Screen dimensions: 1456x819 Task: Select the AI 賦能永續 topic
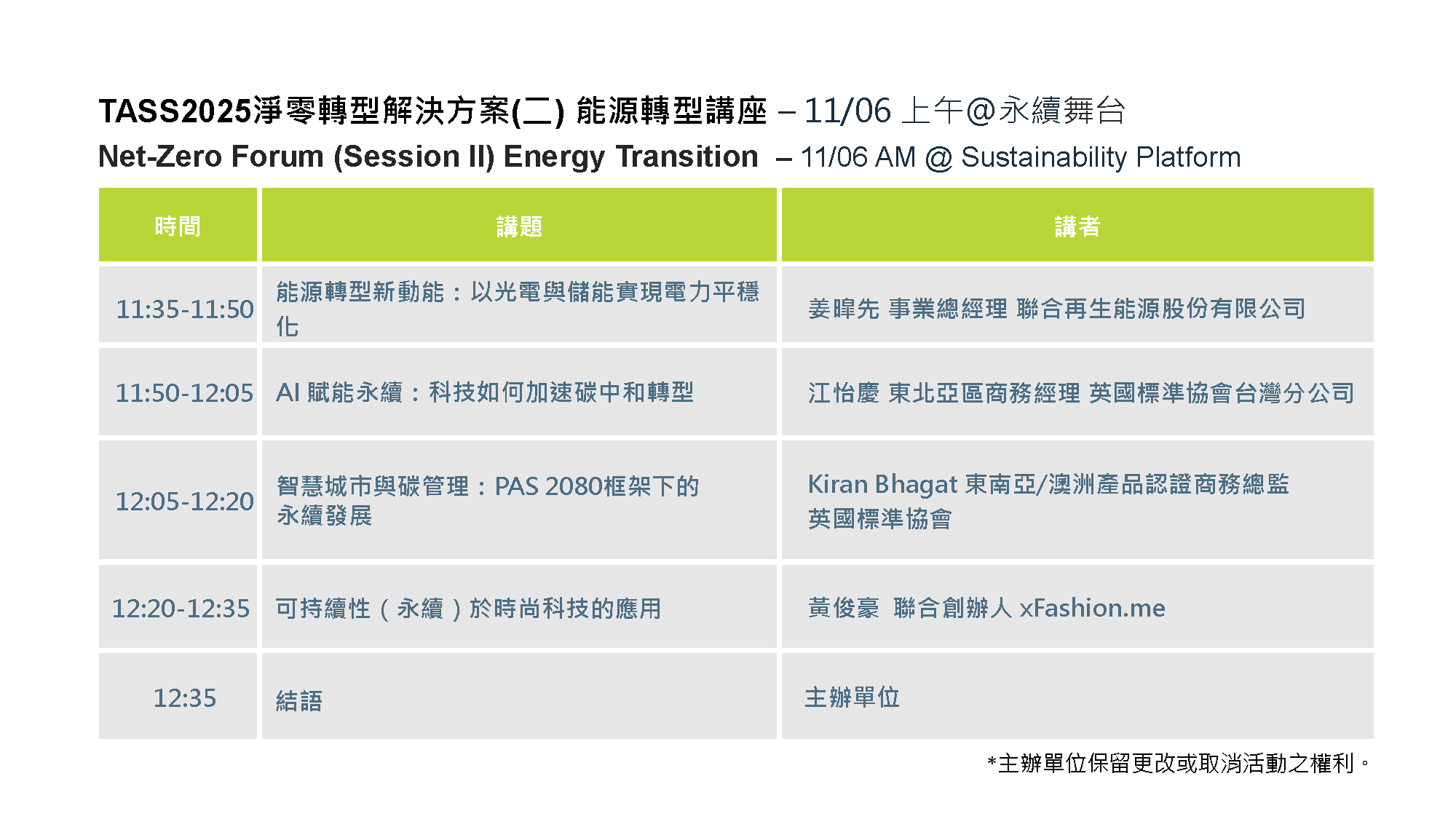pyautogui.click(x=484, y=392)
